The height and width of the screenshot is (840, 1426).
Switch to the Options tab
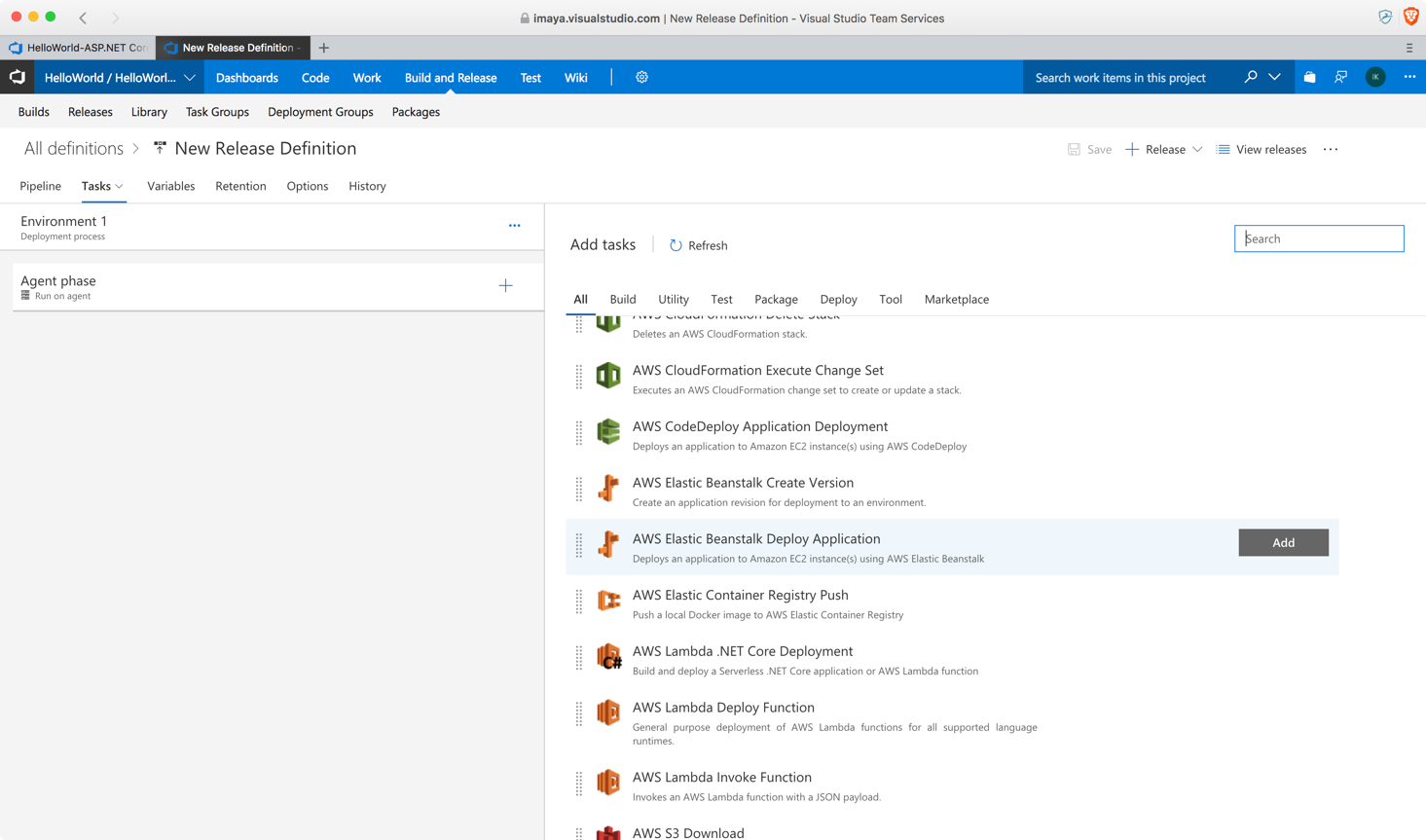pyautogui.click(x=308, y=186)
